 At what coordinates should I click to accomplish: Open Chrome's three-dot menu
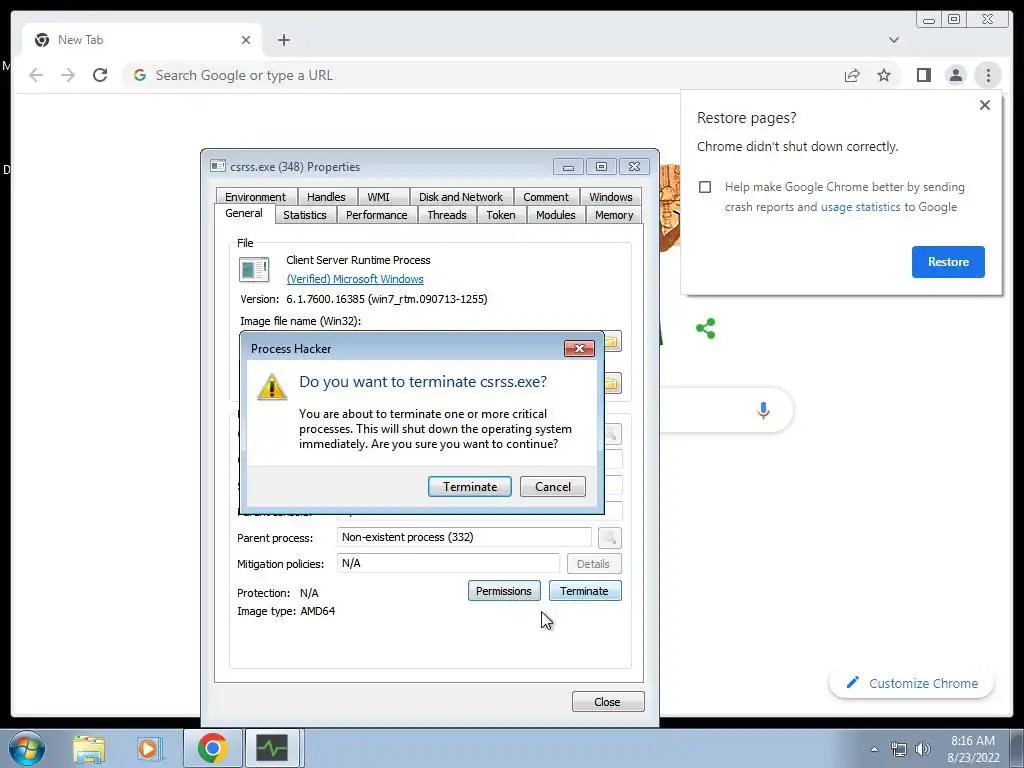click(987, 76)
